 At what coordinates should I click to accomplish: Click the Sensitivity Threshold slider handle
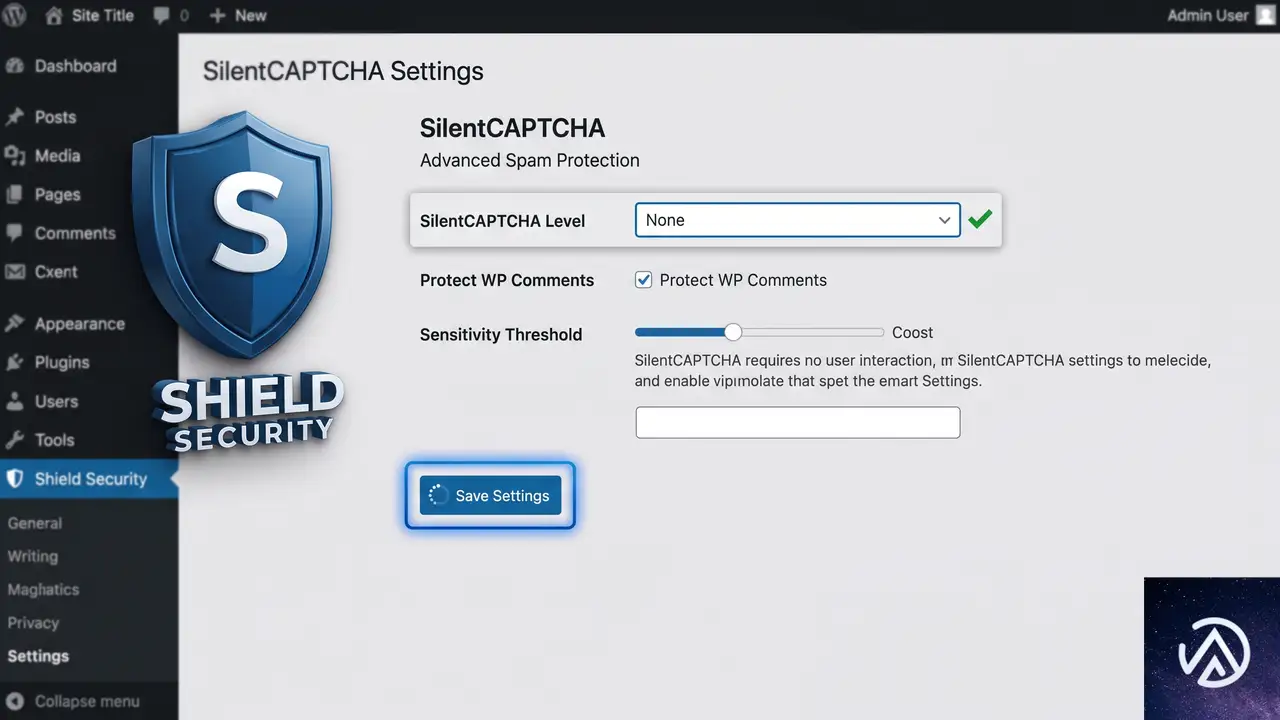[733, 332]
